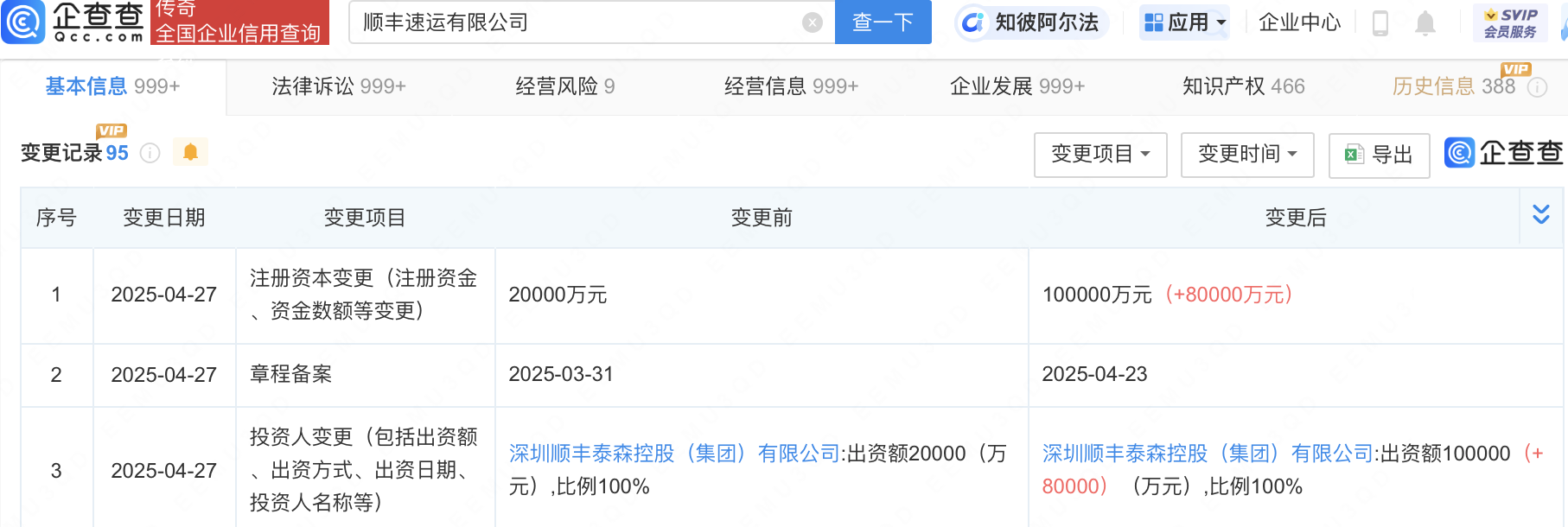The image size is (1568, 527).
Task: Open 深圳顺丰泰森控股 link in 变更前 column
Action: coord(674,454)
